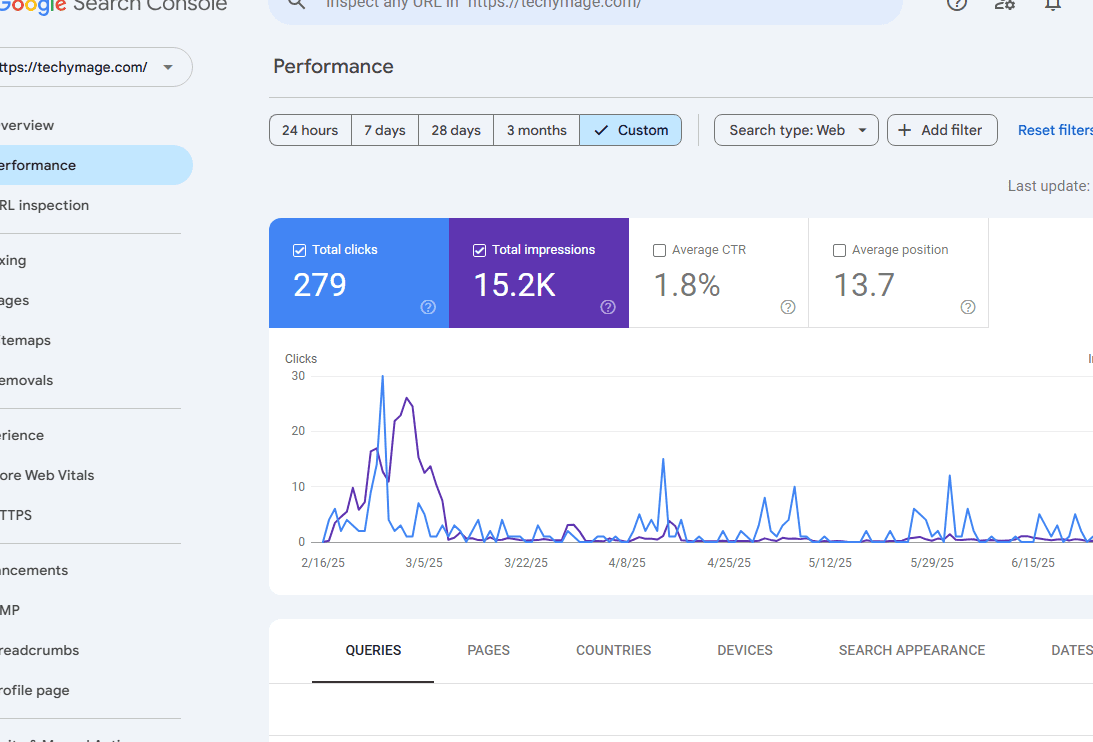Expand the techymage.com property selector dropdown

point(167,67)
